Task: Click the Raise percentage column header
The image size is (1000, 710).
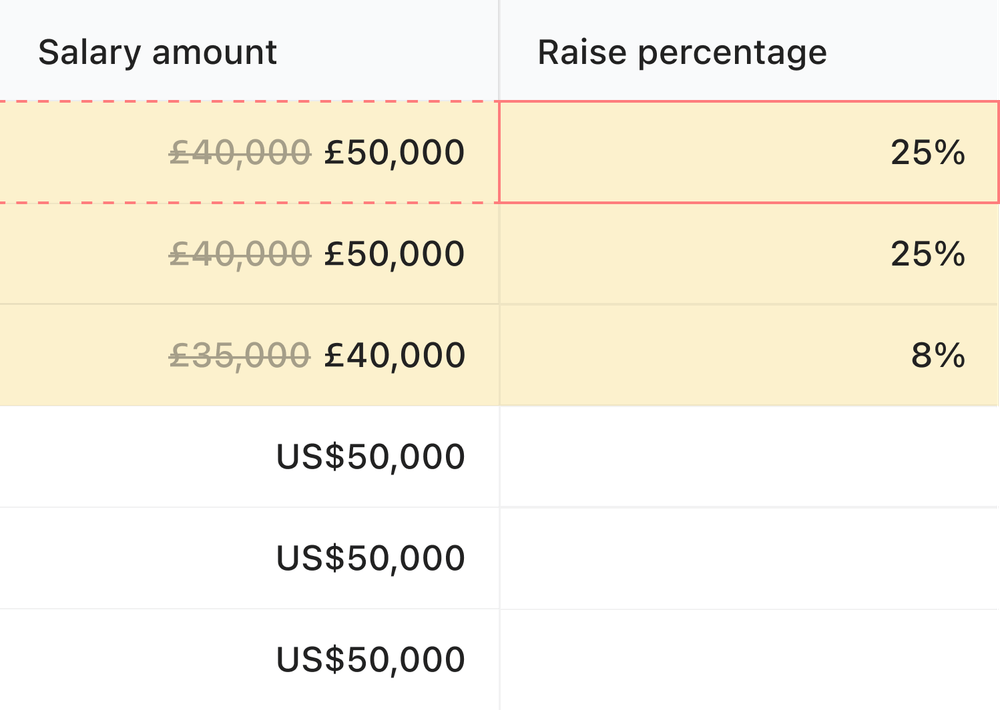Action: [682, 52]
